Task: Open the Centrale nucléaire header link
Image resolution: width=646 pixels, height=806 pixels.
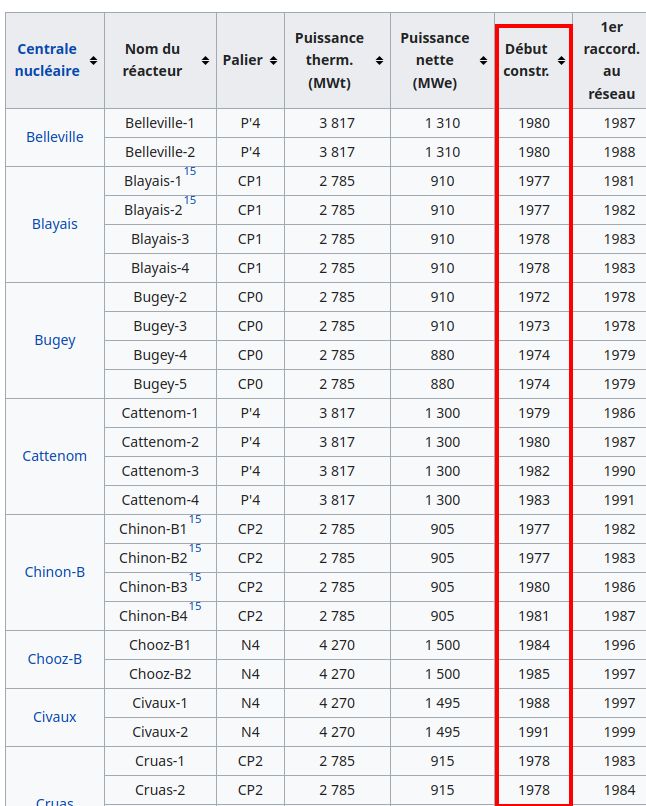Action: [x=47, y=60]
